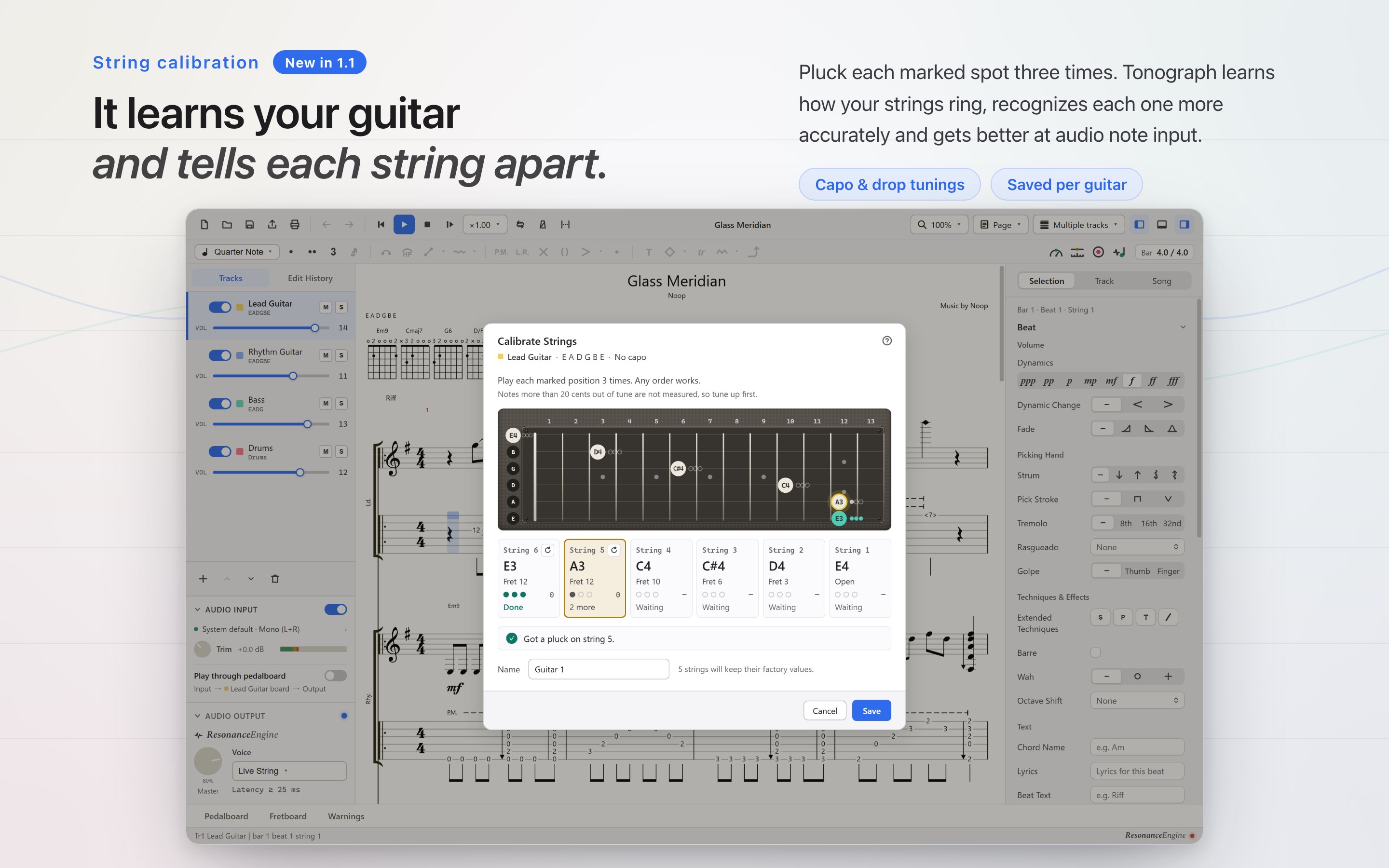Viewport: 1389px width, 868px height.
Task: Toggle Bass track enable switch
Action: 220,404
